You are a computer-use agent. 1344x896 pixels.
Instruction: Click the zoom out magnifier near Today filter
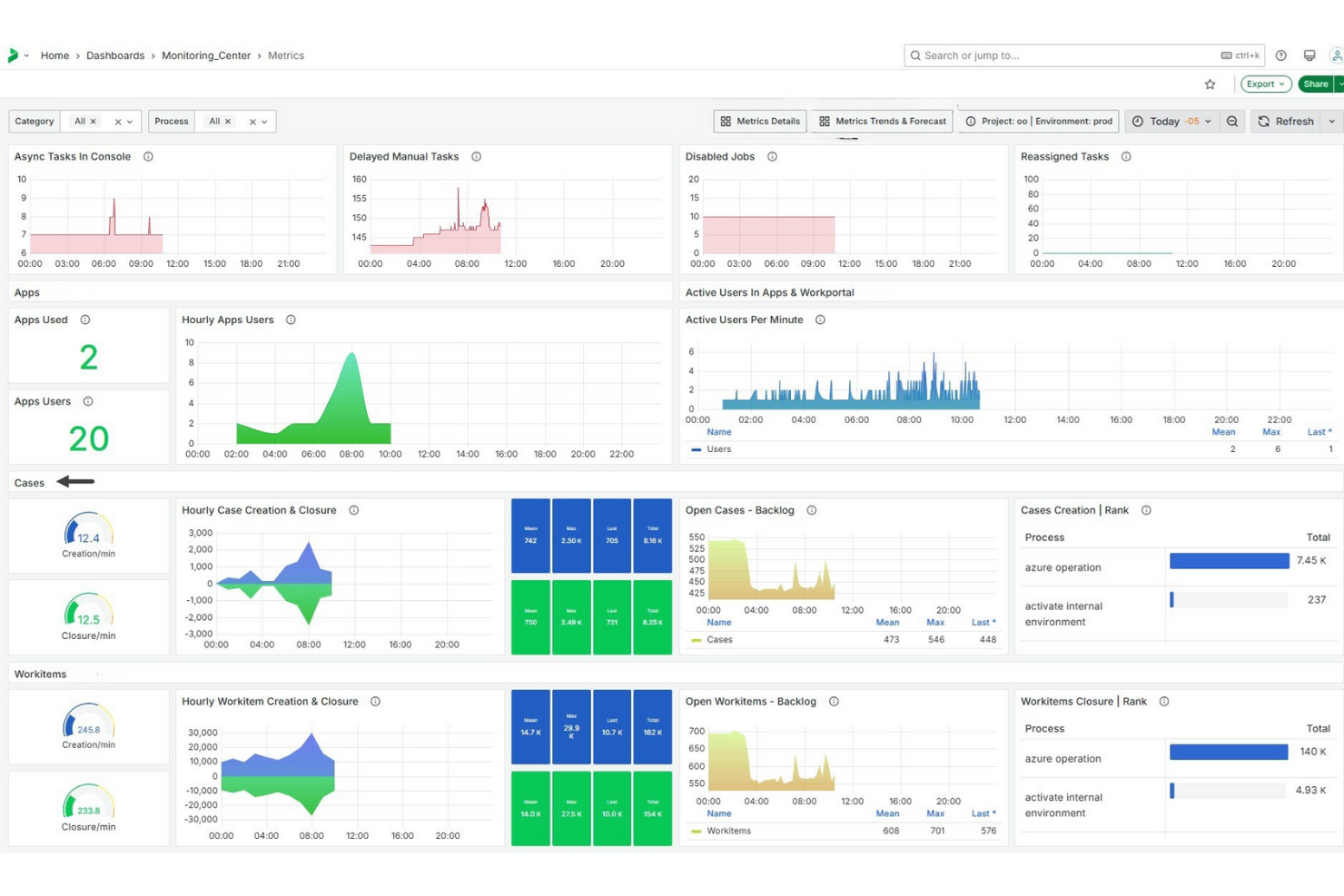tap(1231, 121)
